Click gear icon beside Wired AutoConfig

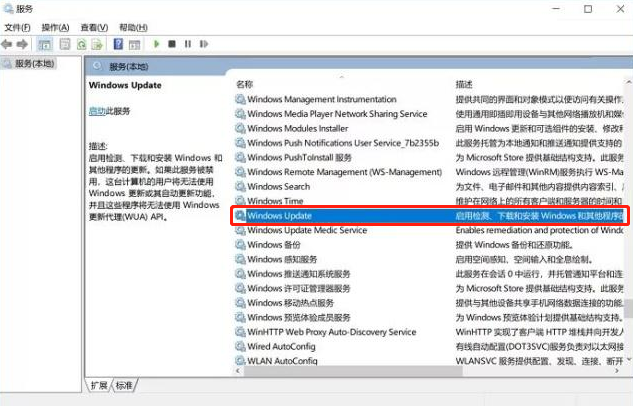point(240,346)
